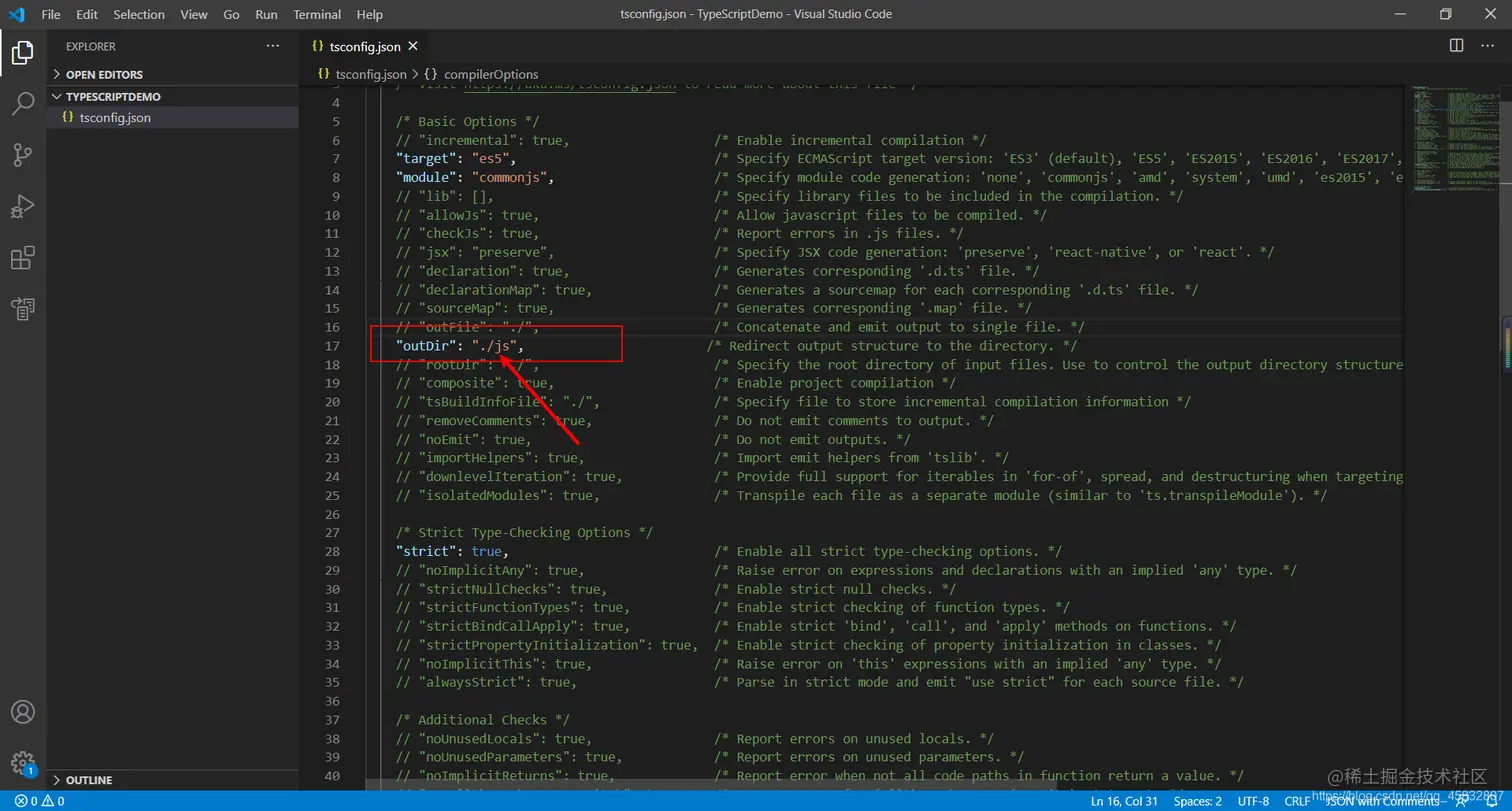This screenshot has width=1512, height=811.
Task: Click the commented "allowJs": true line
Action: pos(468,215)
